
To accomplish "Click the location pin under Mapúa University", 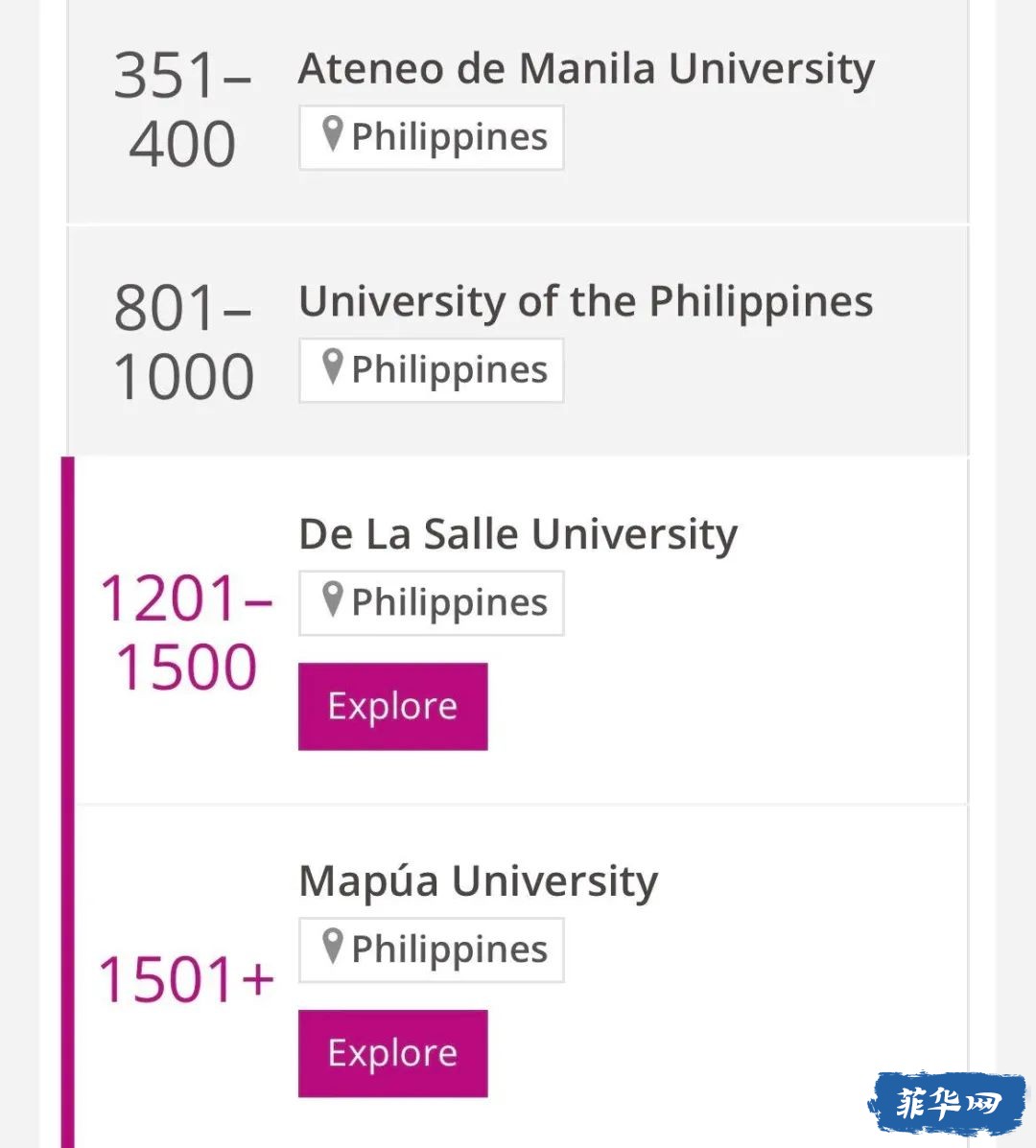I will coord(333,947).
